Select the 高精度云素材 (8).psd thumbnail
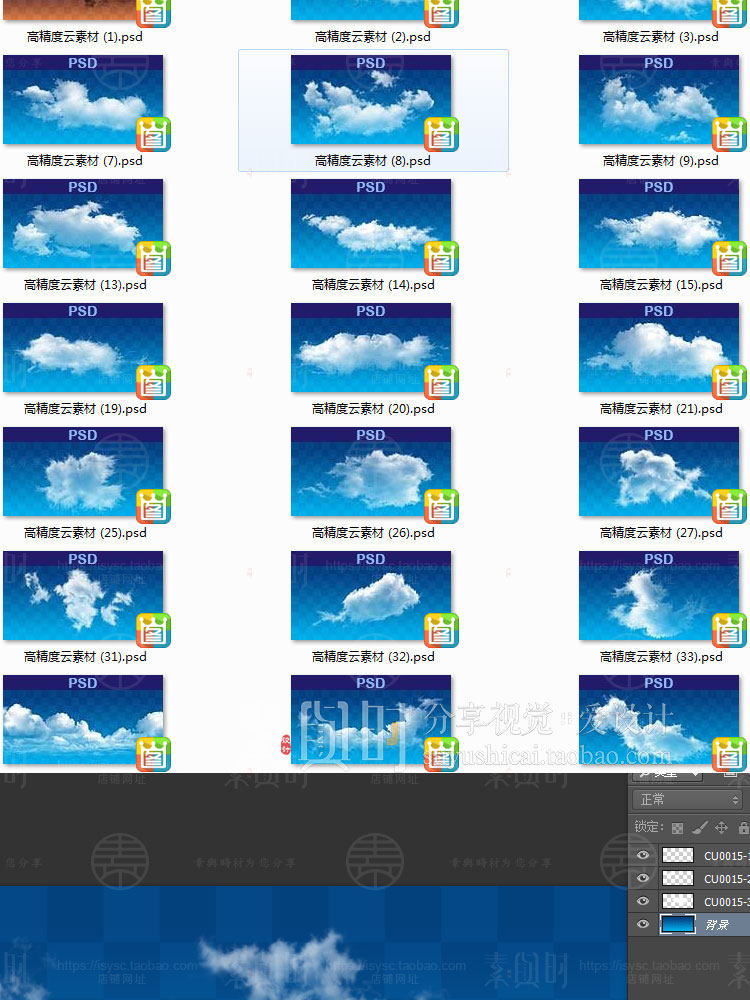750x1000 pixels. [371, 99]
